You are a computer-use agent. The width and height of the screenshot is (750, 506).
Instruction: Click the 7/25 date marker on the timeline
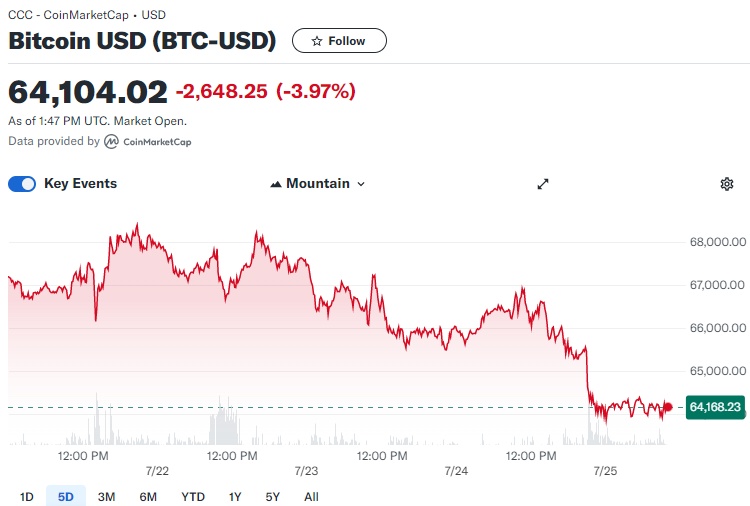[607, 470]
